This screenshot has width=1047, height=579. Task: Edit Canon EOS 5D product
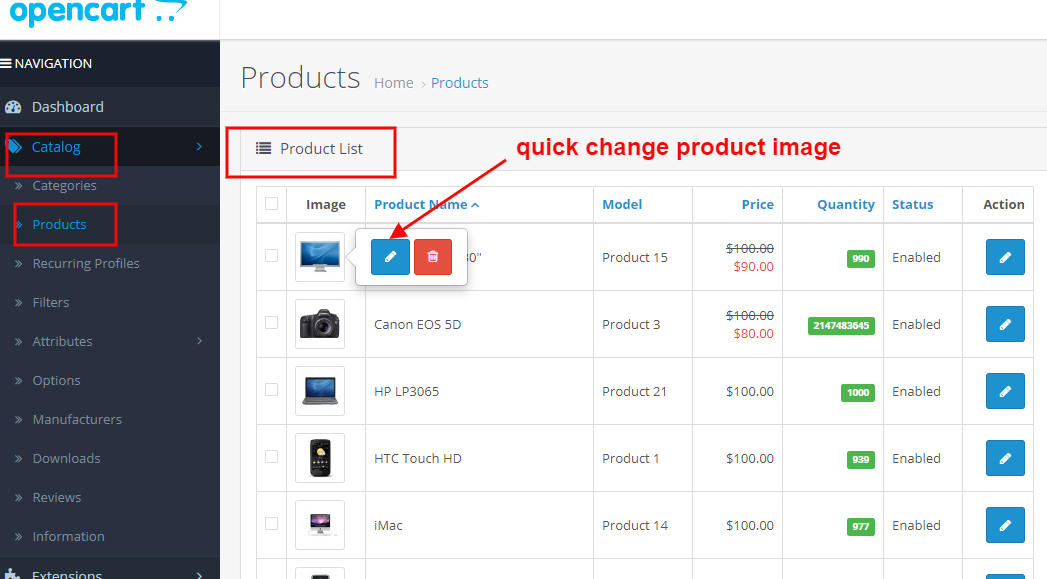(1005, 324)
